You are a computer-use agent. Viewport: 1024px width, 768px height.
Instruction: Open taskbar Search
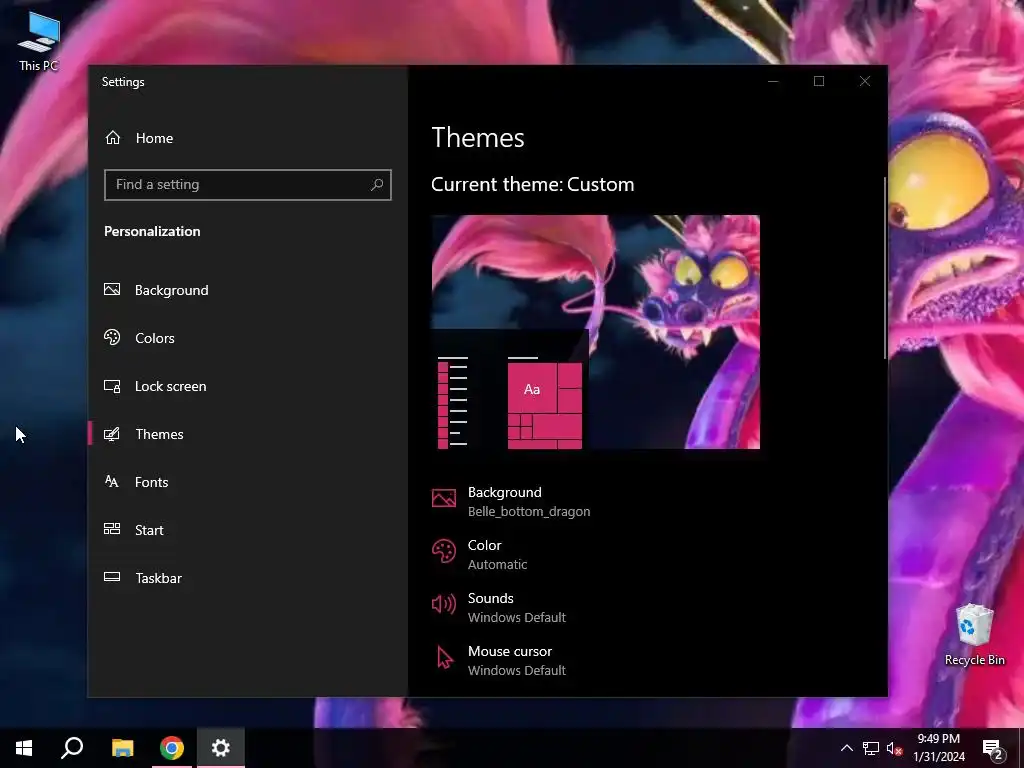72,748
